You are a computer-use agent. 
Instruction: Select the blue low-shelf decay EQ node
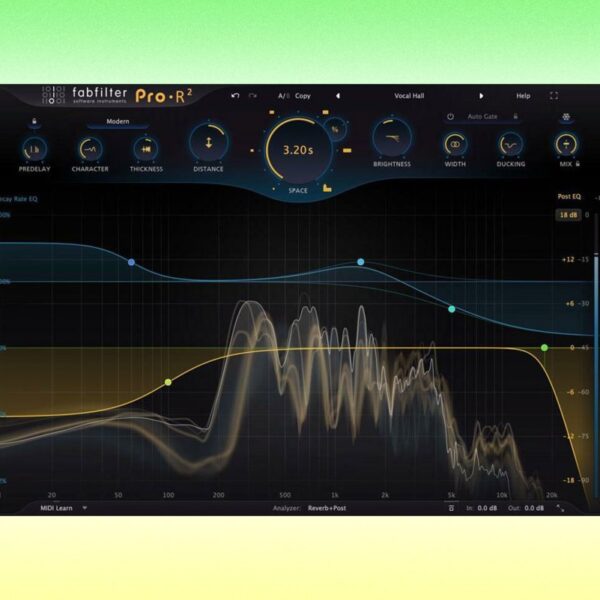pos(131,262)
